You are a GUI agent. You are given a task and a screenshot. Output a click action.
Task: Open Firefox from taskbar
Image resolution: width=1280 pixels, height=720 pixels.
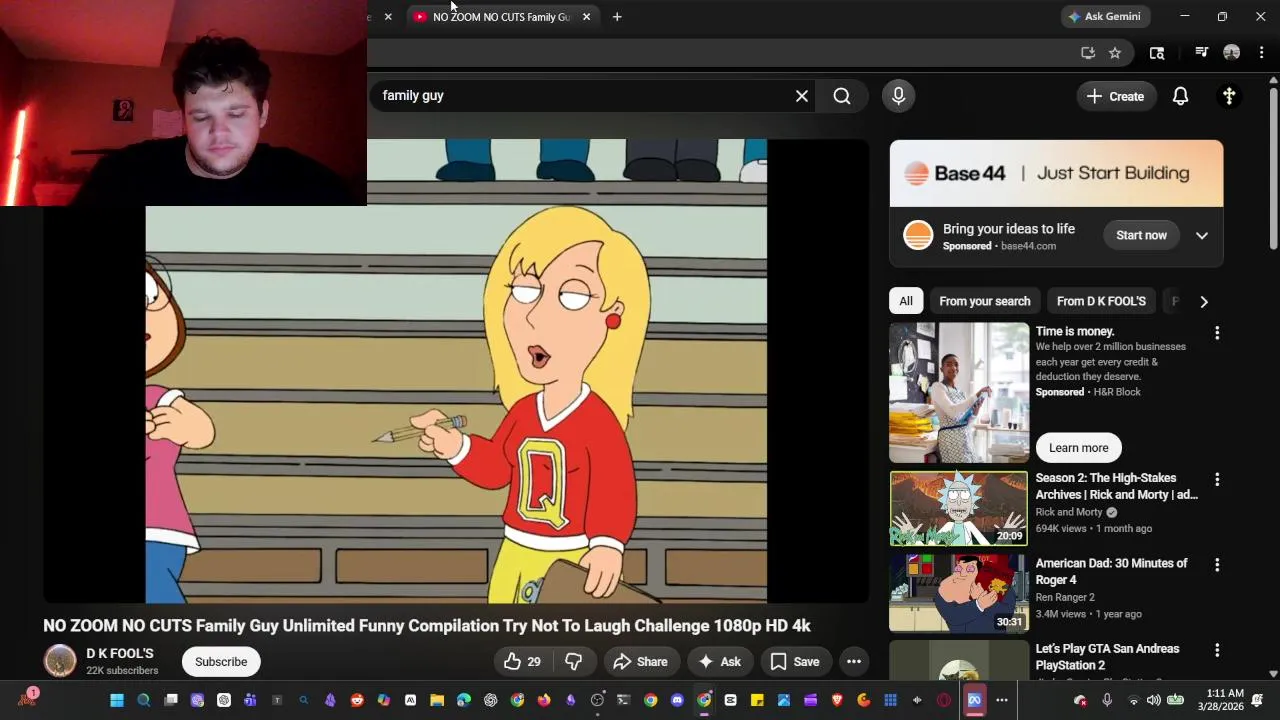coord(544,700)
